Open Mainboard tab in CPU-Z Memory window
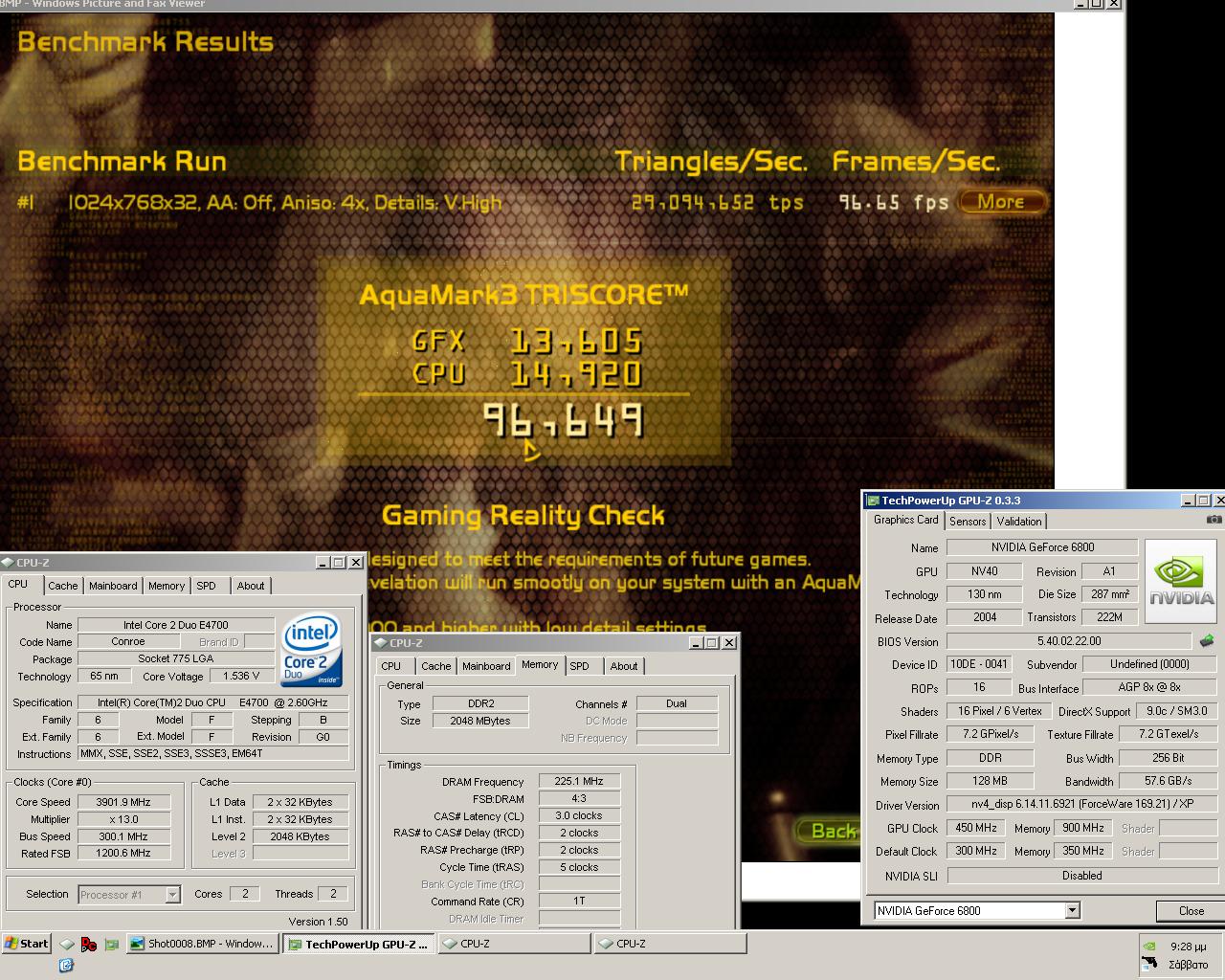The width and height of the screenshot is (1225, 980). [x=486, y=666]
